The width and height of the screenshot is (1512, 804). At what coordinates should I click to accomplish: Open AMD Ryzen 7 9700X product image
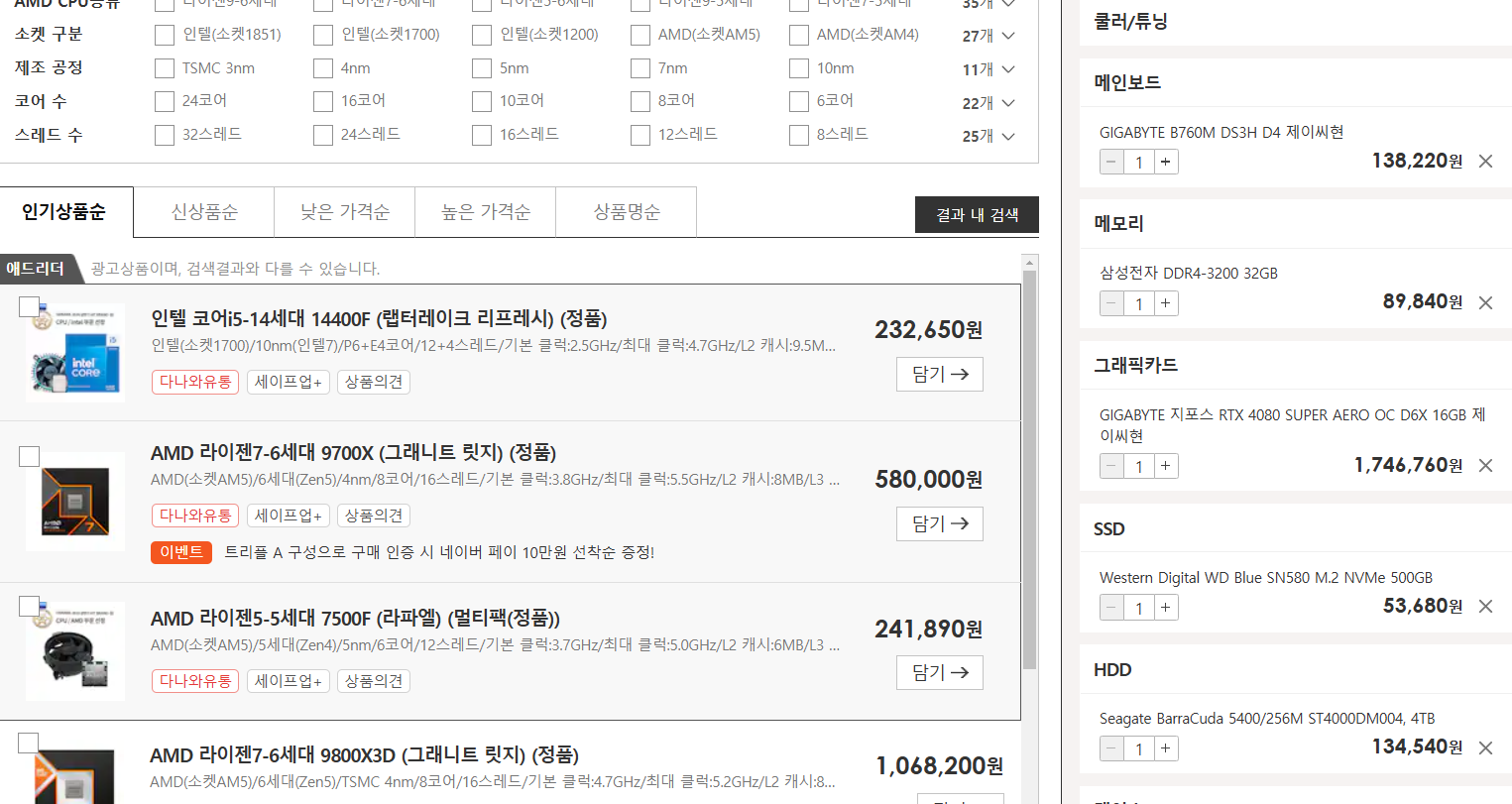[x=75, y=502]
